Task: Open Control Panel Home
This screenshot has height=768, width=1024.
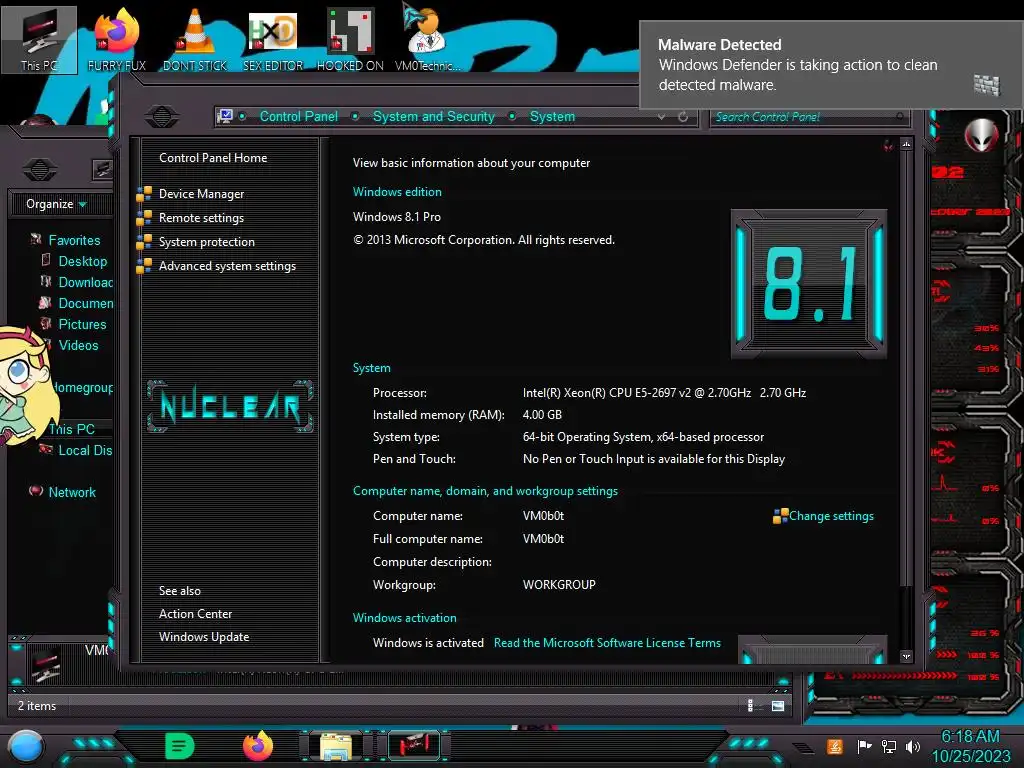Action: click(213, 157)
